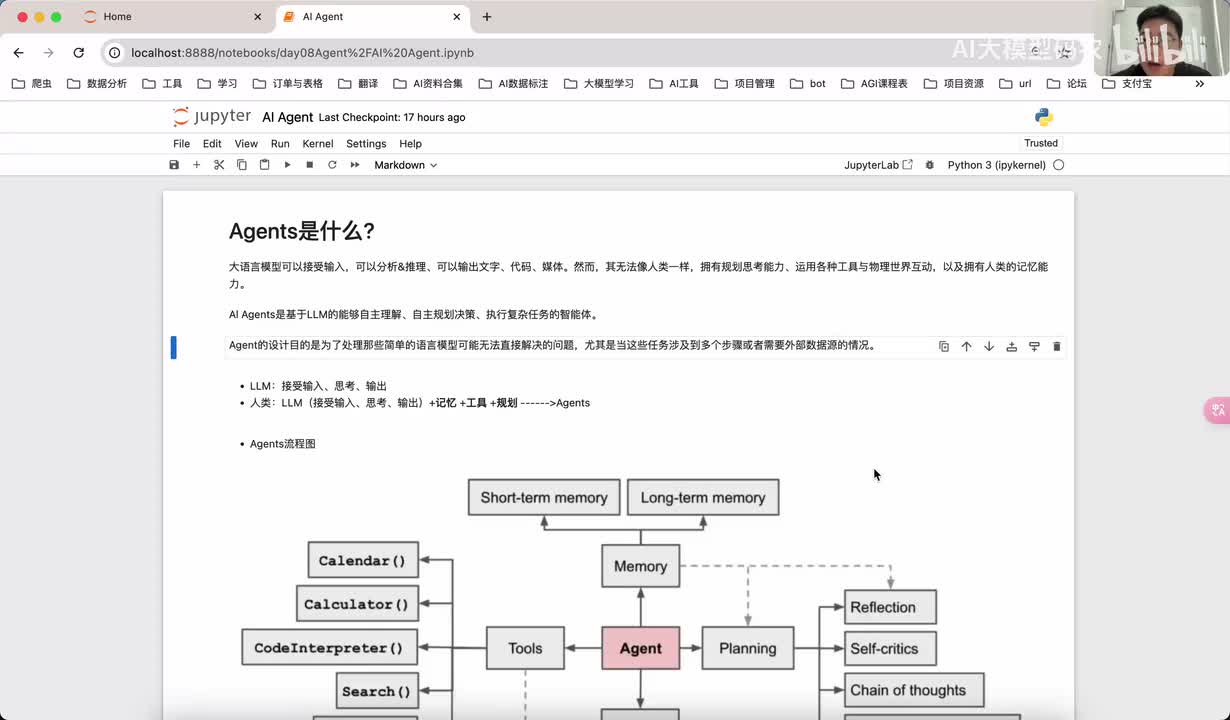Image resolution: width=1230 pixels, height=720 pixels.
Task: Open the cell type Markdown dropdown
Action: [x=405, y=165]
